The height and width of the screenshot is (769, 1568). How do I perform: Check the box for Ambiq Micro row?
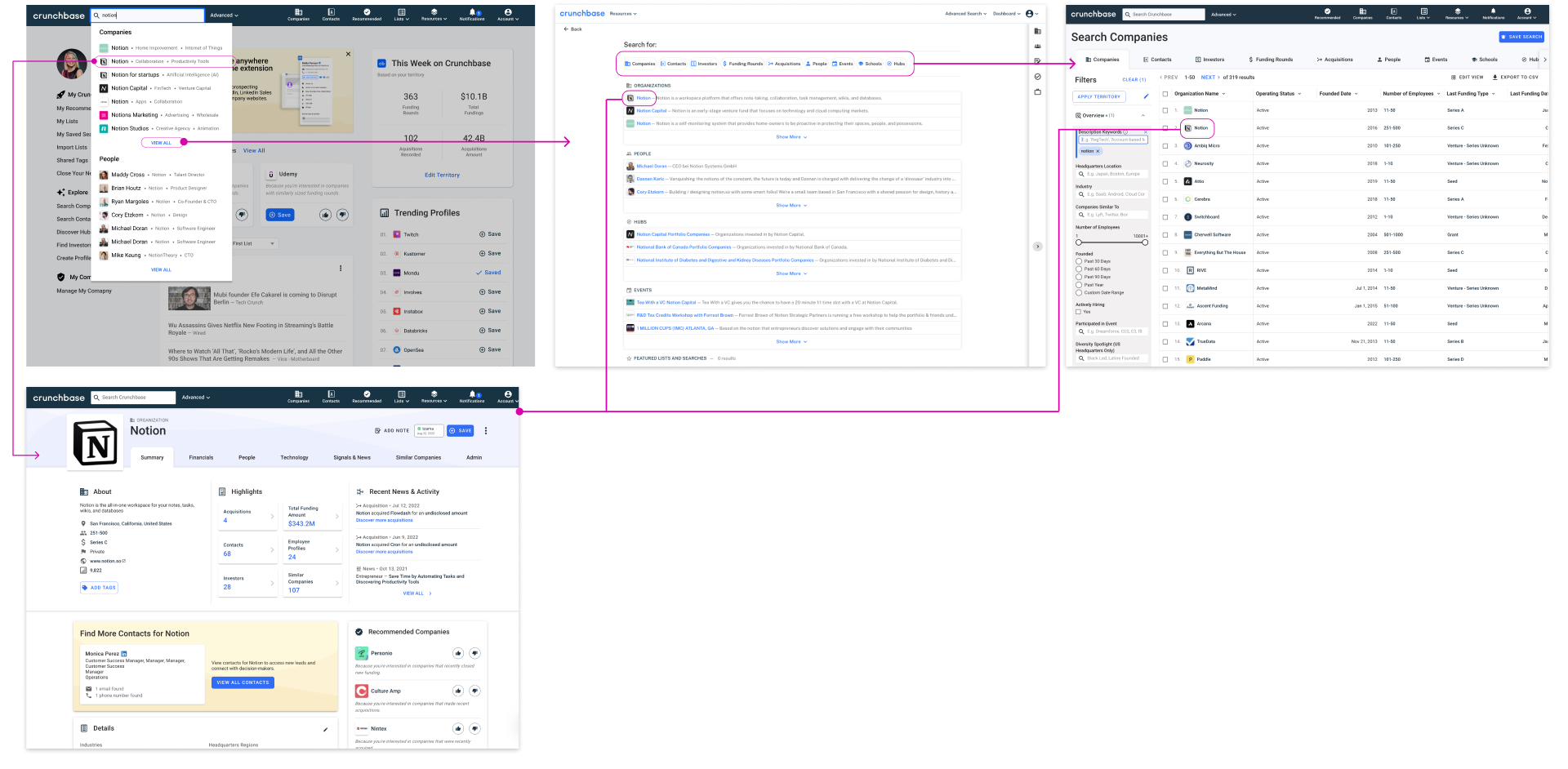(x=1165, y=146)
